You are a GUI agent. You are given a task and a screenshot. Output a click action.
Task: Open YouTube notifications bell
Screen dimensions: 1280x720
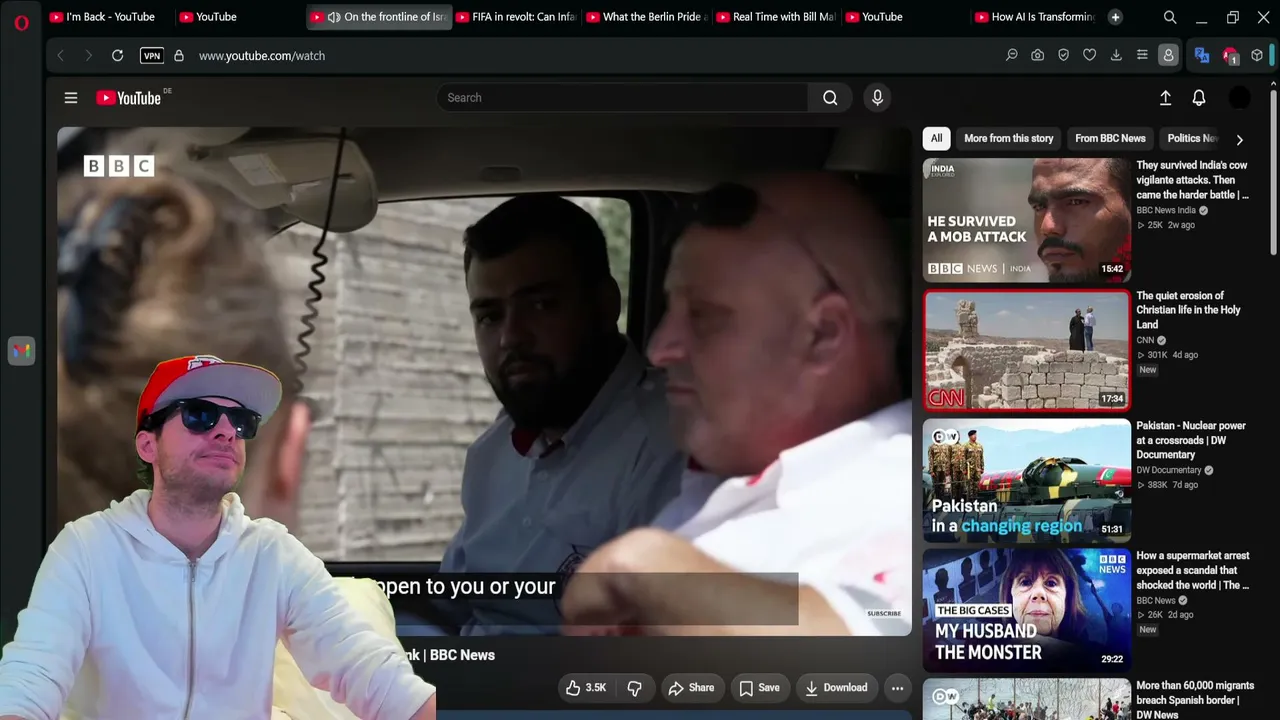1199,98
